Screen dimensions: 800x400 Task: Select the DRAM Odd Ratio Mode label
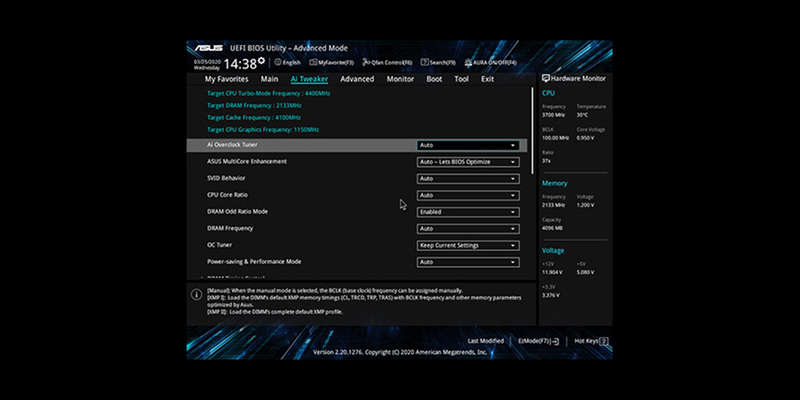pyautogui.click(x=237, y=211)
